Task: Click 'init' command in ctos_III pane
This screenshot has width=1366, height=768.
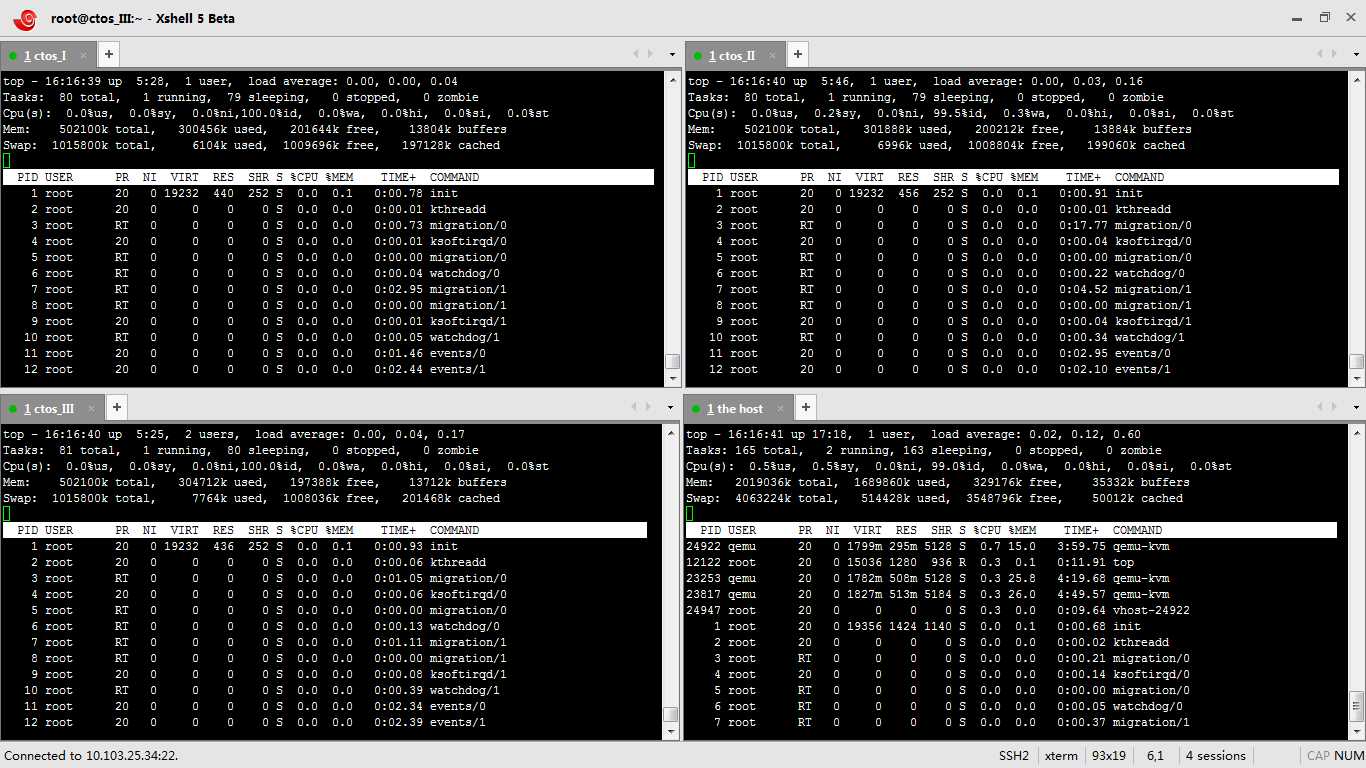Action: 444,546
